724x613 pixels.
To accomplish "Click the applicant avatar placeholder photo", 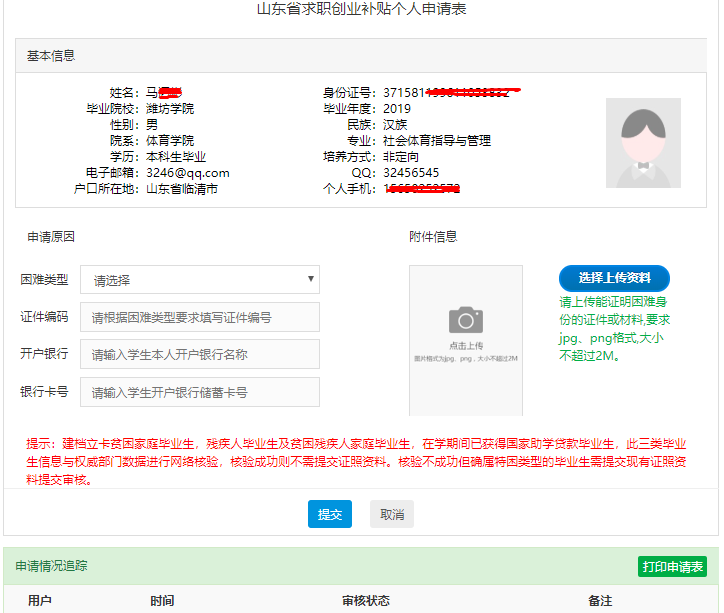I will [x=643, y=143].
